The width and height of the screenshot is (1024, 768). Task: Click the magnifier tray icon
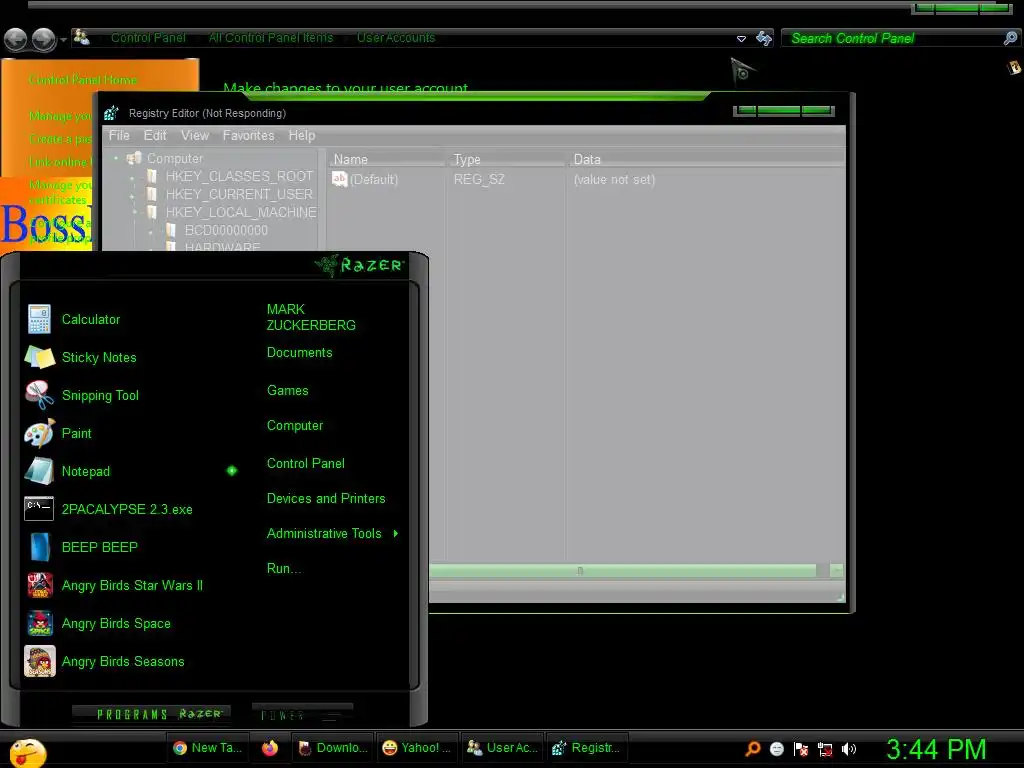click(753, 749)
